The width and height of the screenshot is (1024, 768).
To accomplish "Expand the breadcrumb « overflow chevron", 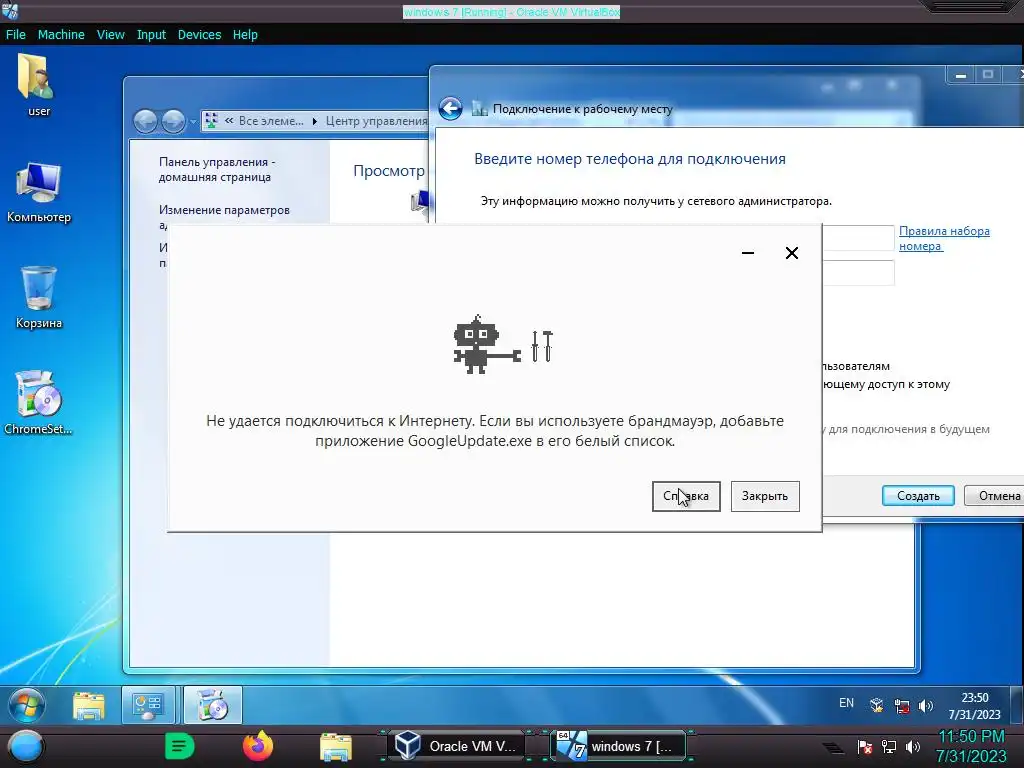I will click(229, 121).
